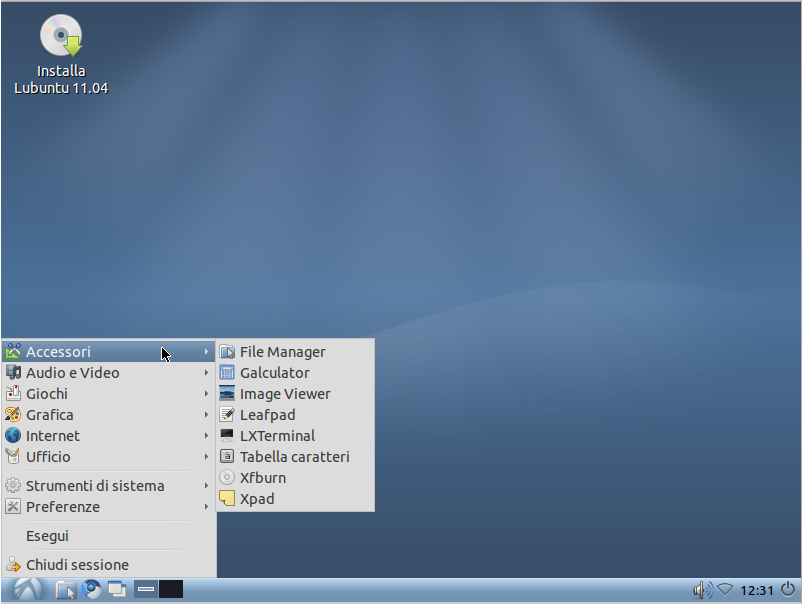Click the Tabella caratteri icon
Viewport: 802px width, 604px height.
coord(227,457)
